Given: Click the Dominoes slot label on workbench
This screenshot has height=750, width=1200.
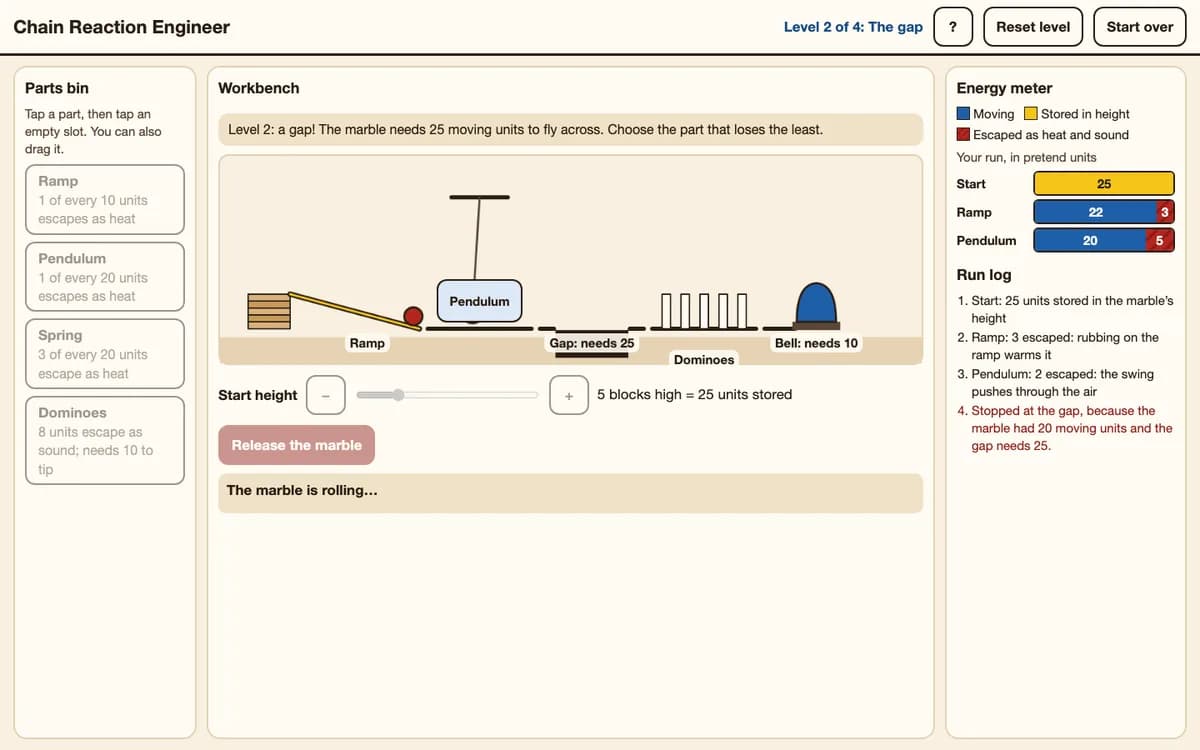Looking at the screenshot, I should (x=704, y=359).
